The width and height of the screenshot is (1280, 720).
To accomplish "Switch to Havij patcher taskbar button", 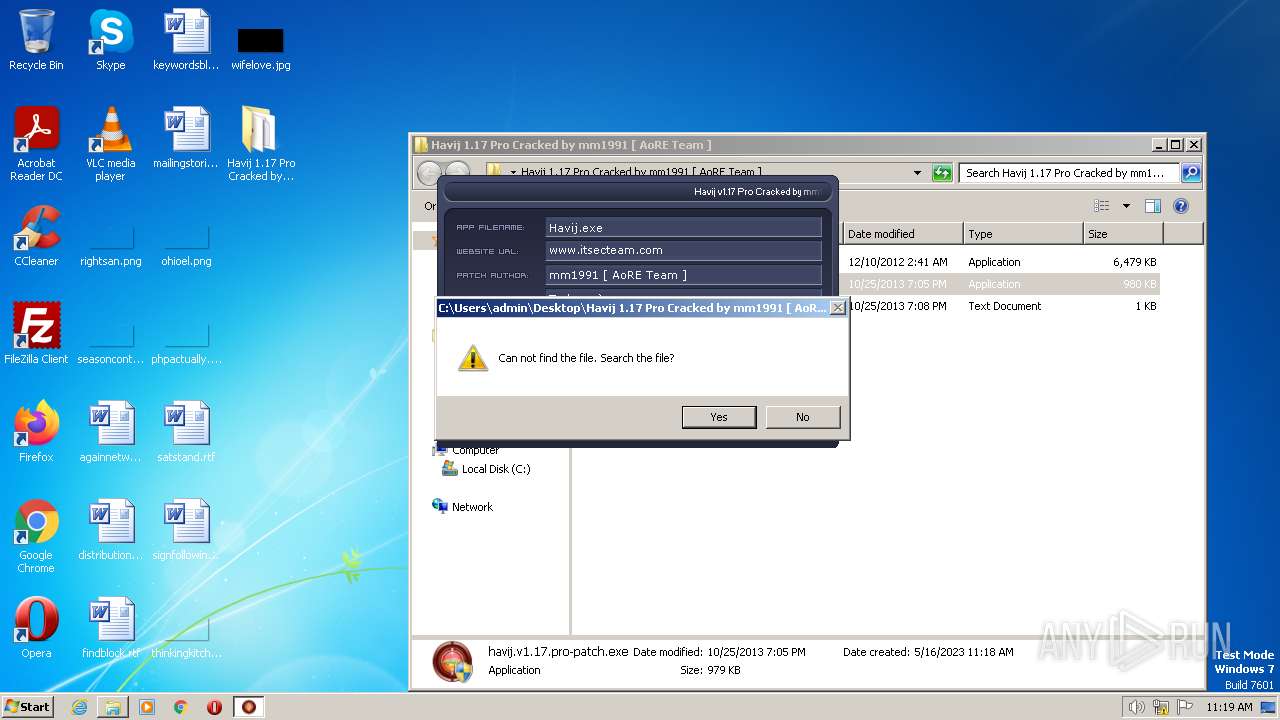I will tap(249, 707).
